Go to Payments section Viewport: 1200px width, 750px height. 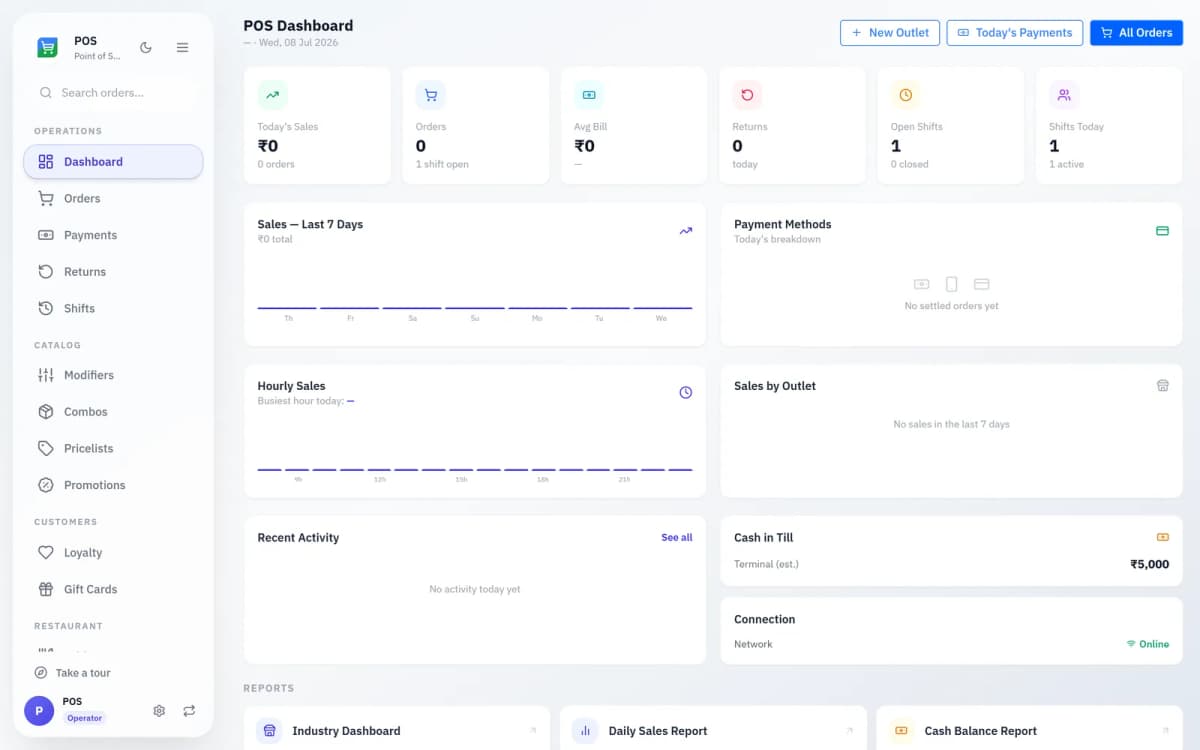(x=113, y=235)
